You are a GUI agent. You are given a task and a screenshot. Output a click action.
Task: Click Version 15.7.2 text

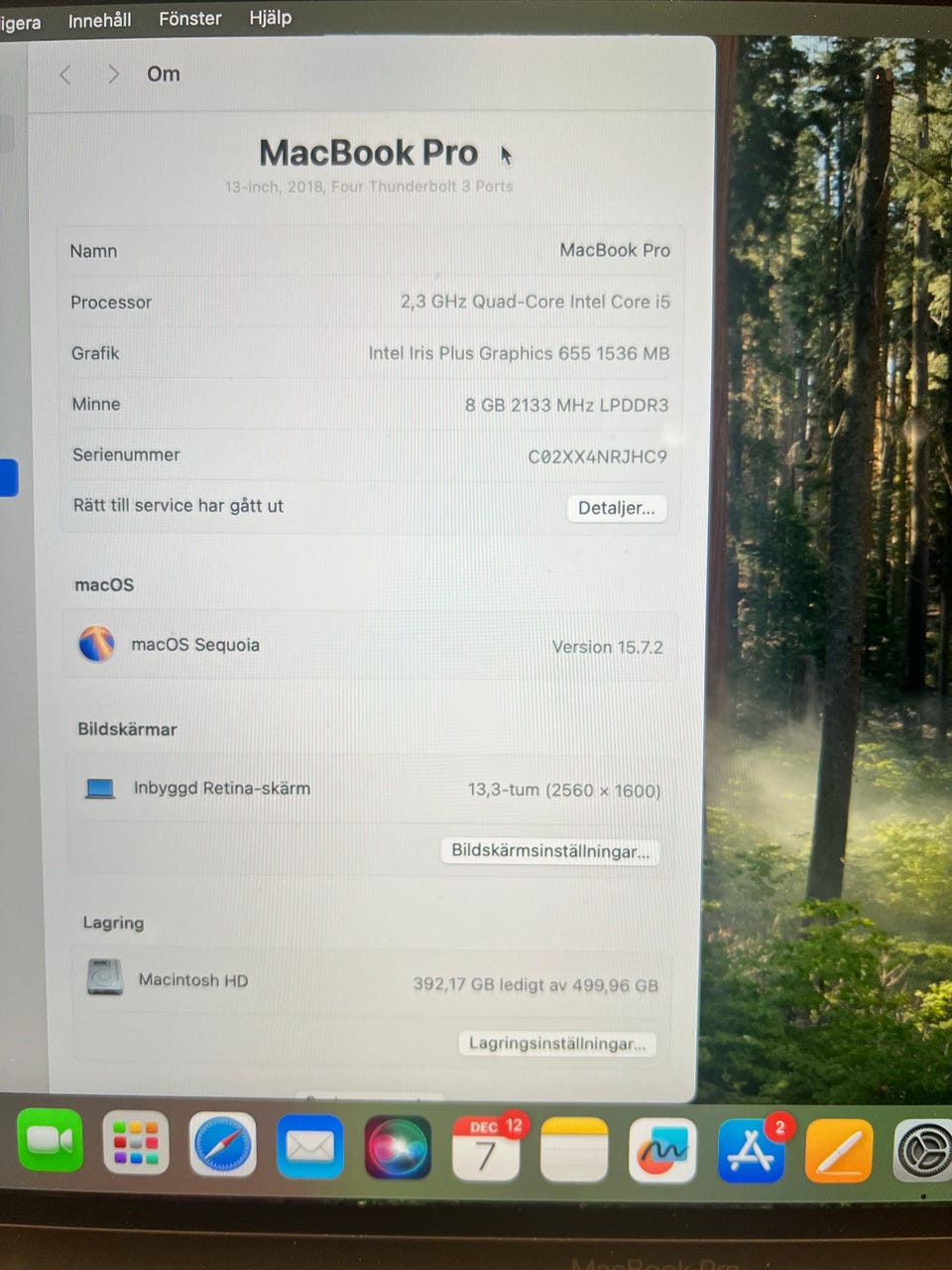pos(608,647)
